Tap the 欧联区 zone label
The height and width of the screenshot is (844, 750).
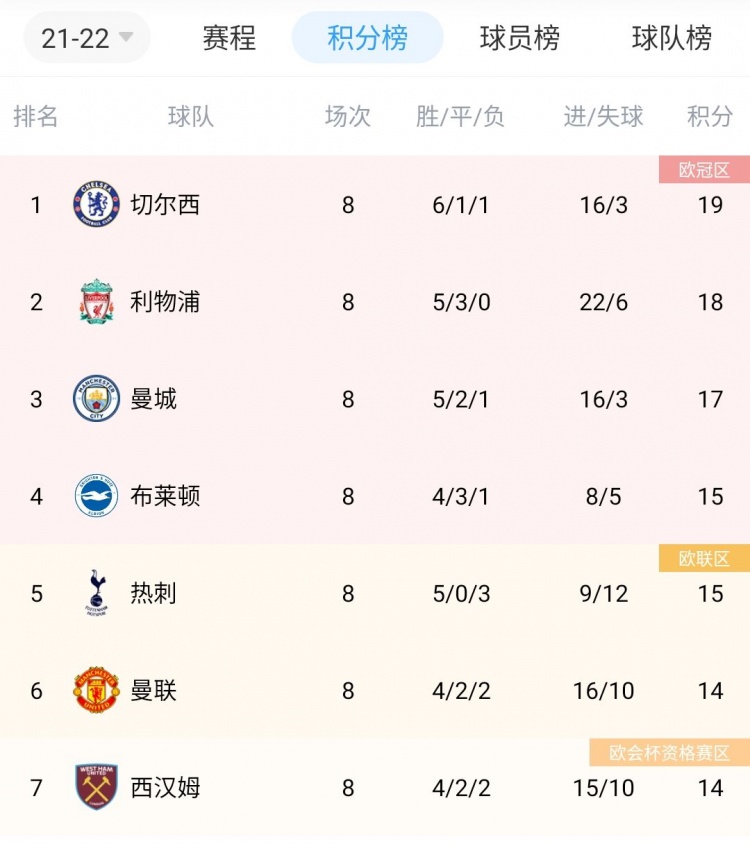tap(704, 558)
